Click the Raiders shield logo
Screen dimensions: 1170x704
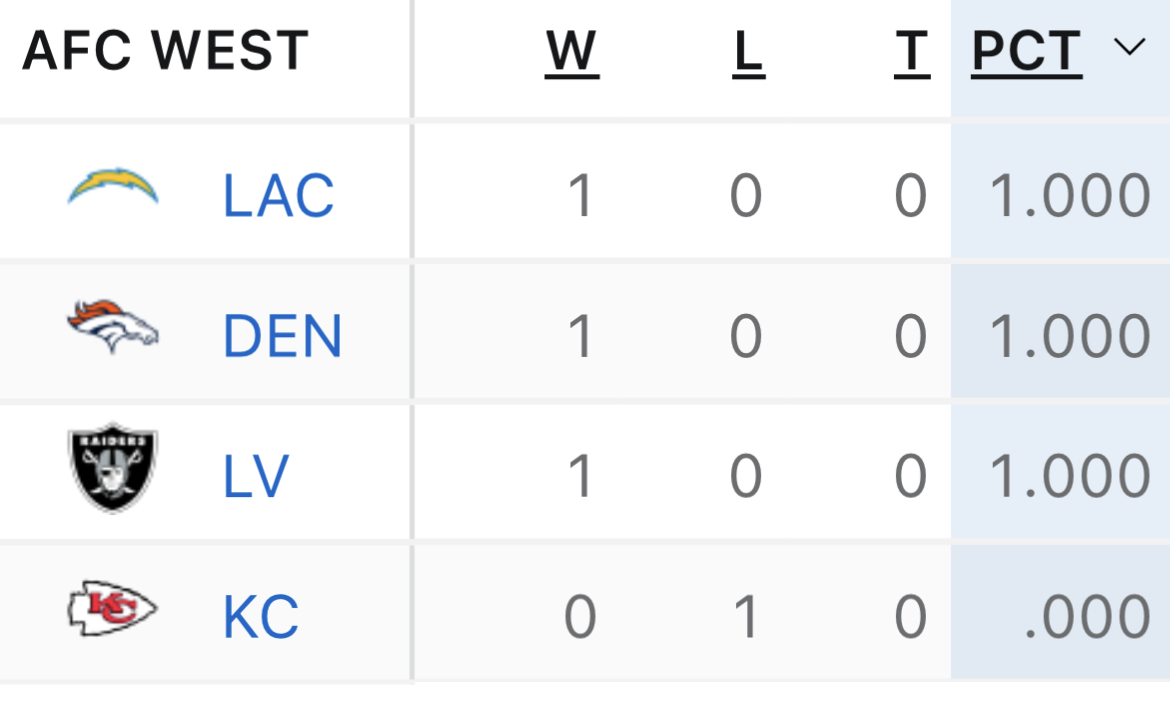[x=113, y=468]
